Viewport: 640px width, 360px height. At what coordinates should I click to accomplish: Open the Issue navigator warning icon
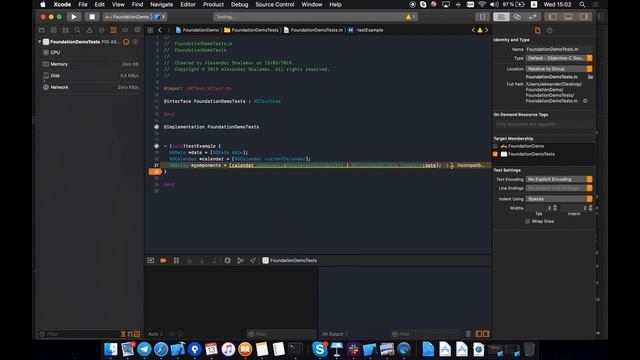click(89, 30)
